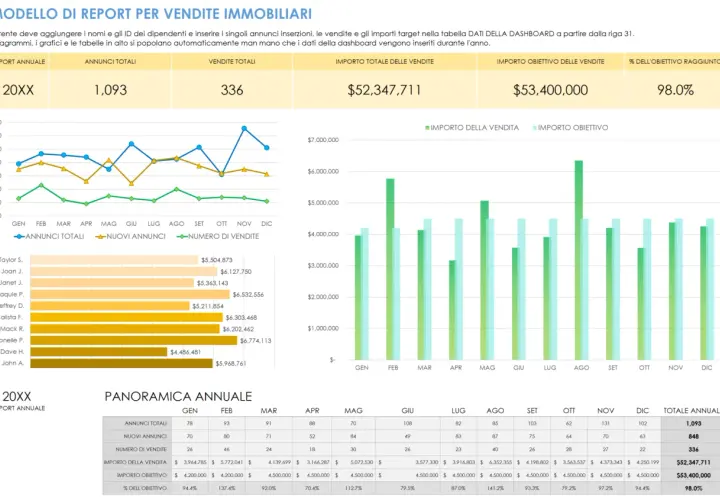Select the APR dark green sale amount bar
The width and height of the screenshot is (720, 500).
(x=453, y=310)
